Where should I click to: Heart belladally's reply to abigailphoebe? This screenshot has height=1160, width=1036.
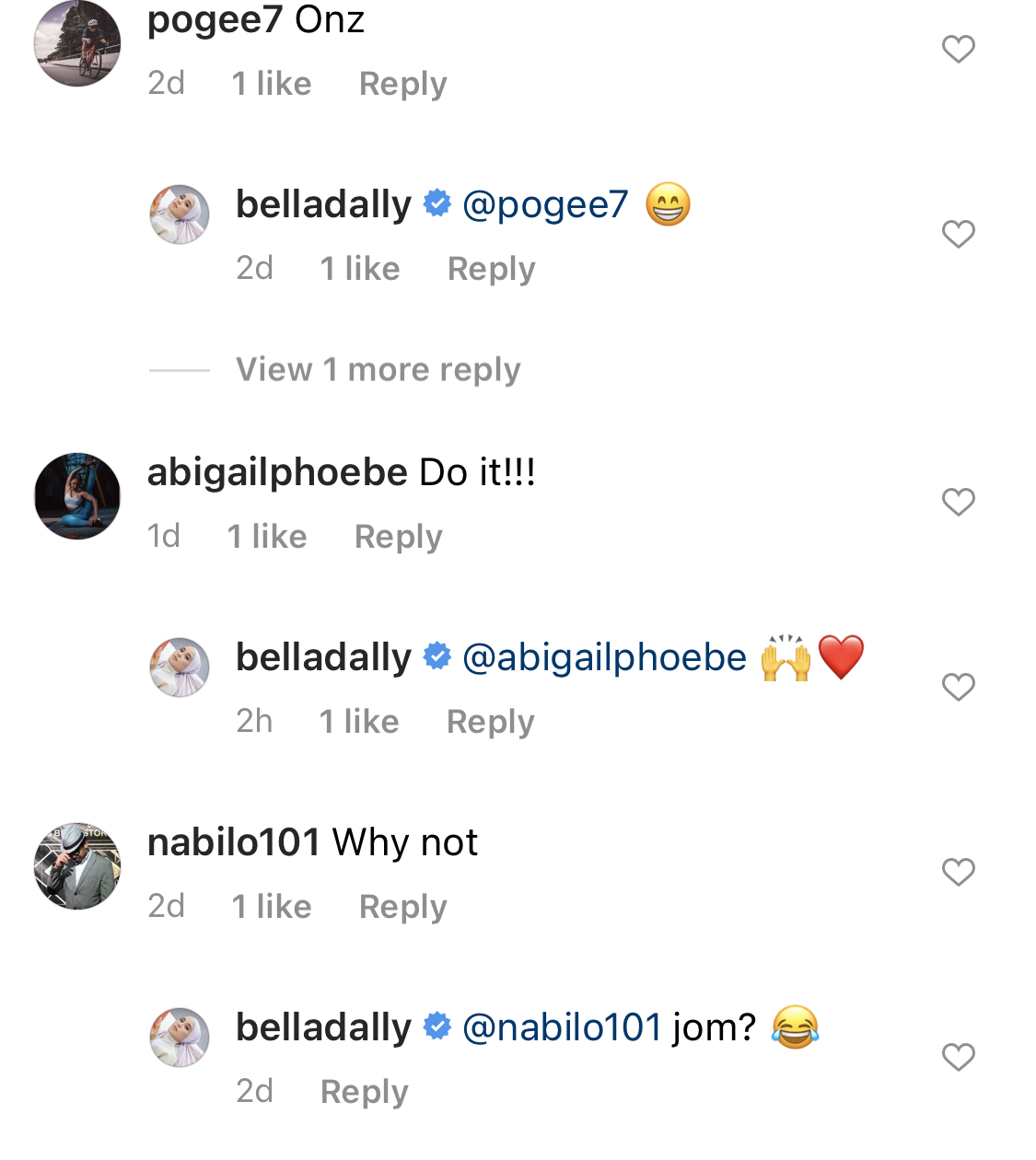click(x=958, y=687)
